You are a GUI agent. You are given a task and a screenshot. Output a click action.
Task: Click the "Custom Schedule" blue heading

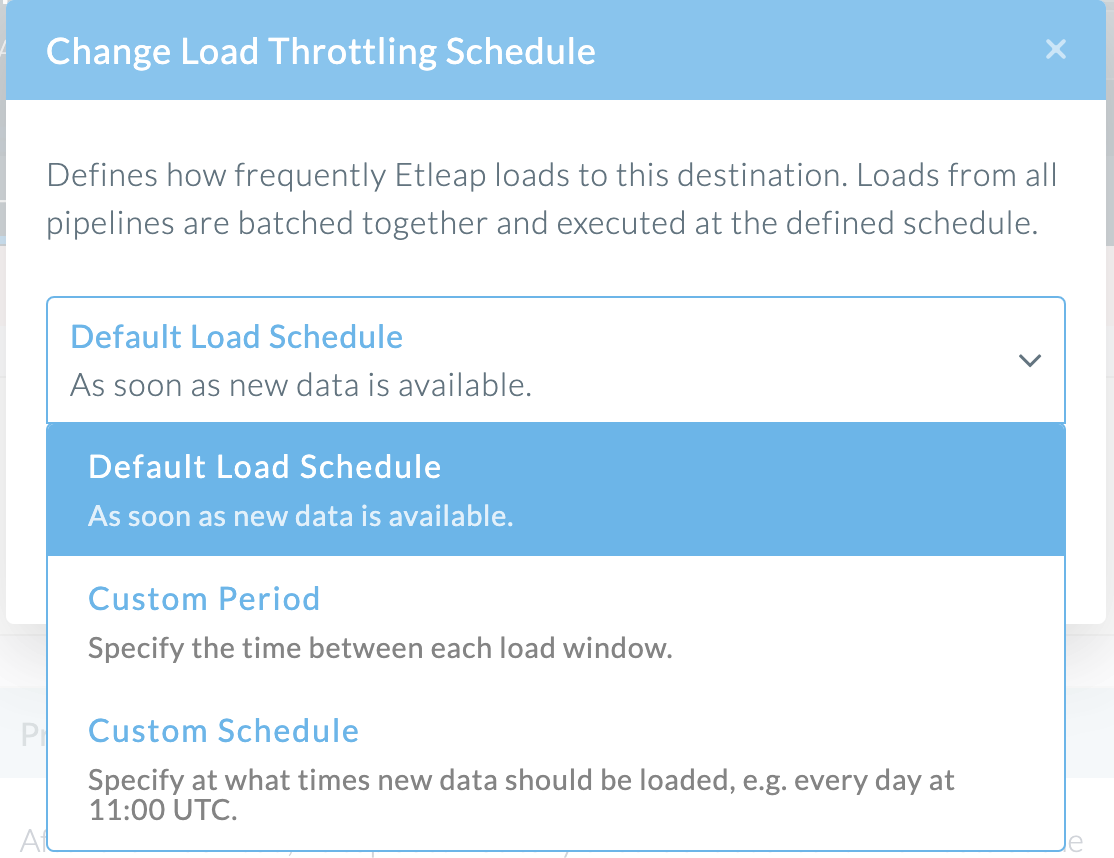click(x=223, y=730)
